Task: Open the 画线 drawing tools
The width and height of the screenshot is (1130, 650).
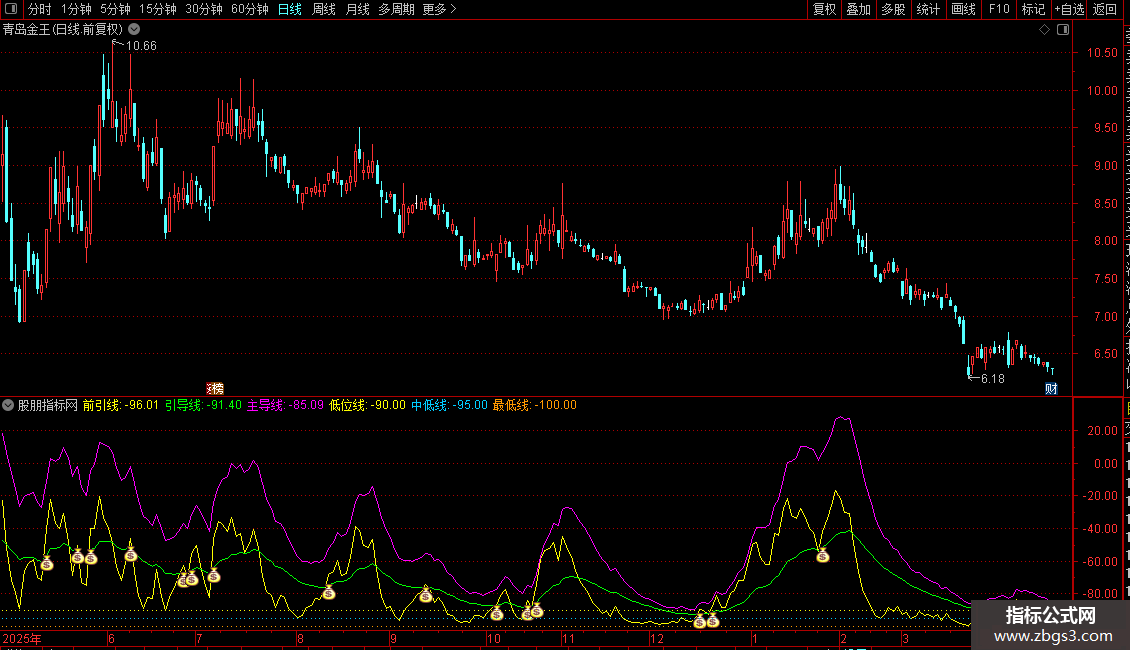Action: click(x=963, y=10)
